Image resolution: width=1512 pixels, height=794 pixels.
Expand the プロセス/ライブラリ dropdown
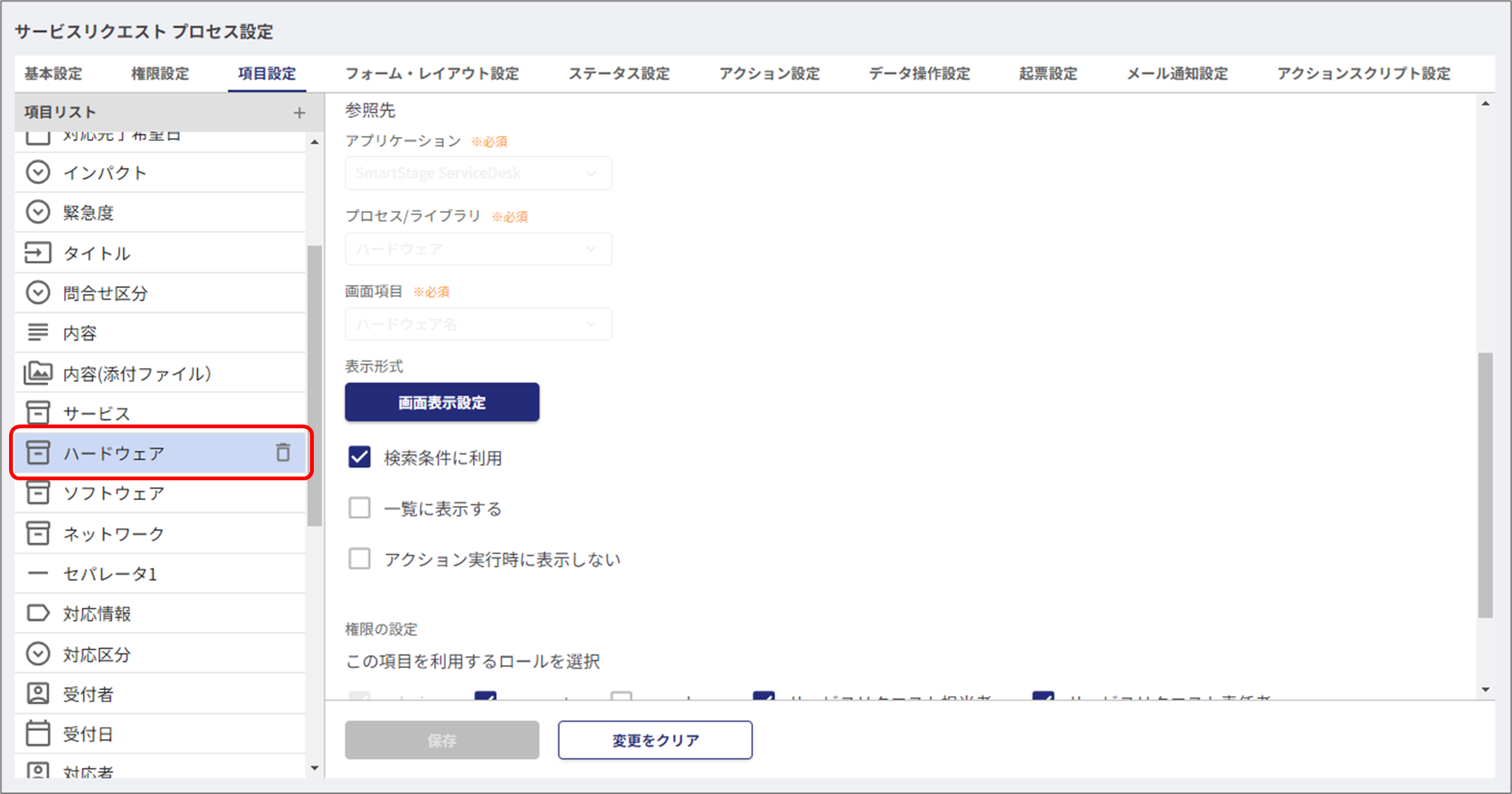[478, 249]
